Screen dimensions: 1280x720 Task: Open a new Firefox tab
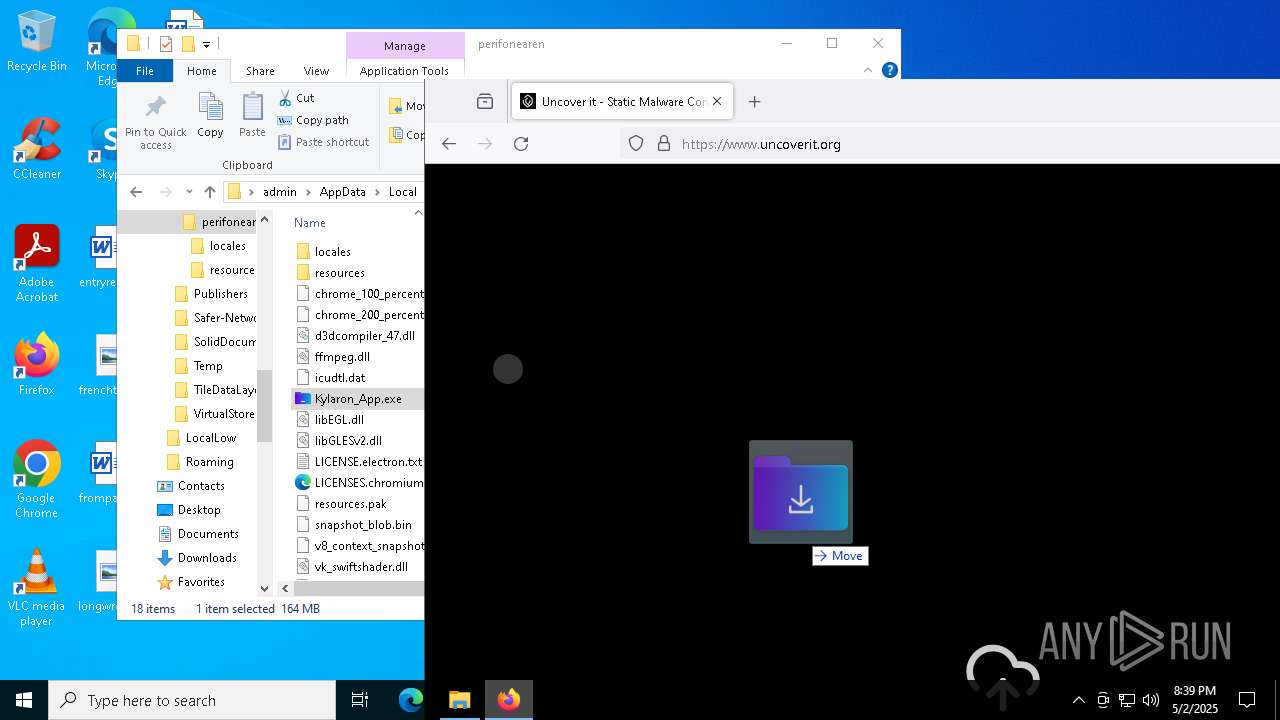[x=755, y=101]
